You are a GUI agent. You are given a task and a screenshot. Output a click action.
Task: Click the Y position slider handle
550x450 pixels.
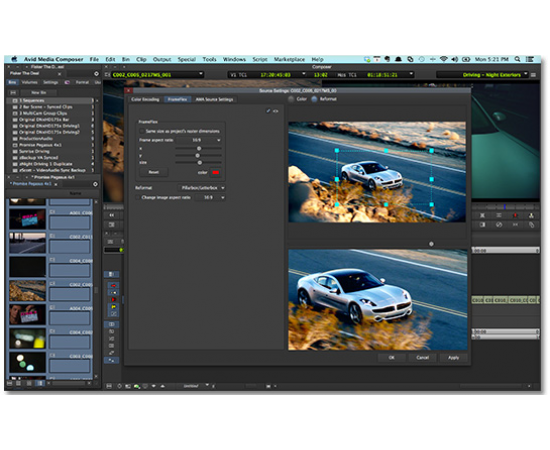197,155
